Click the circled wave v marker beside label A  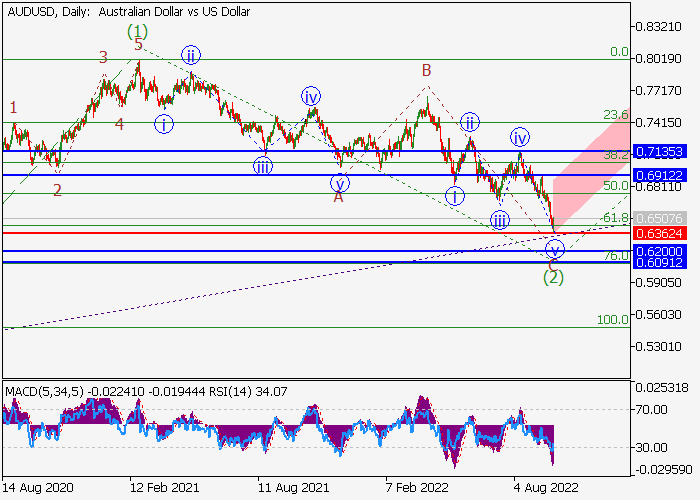pyautogui.click(x=341, y=183)
